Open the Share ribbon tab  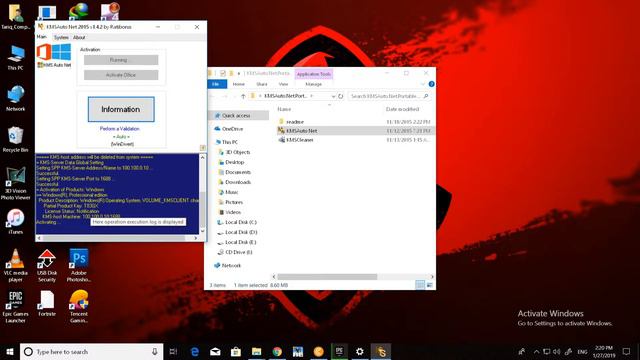tap(262, 84)
